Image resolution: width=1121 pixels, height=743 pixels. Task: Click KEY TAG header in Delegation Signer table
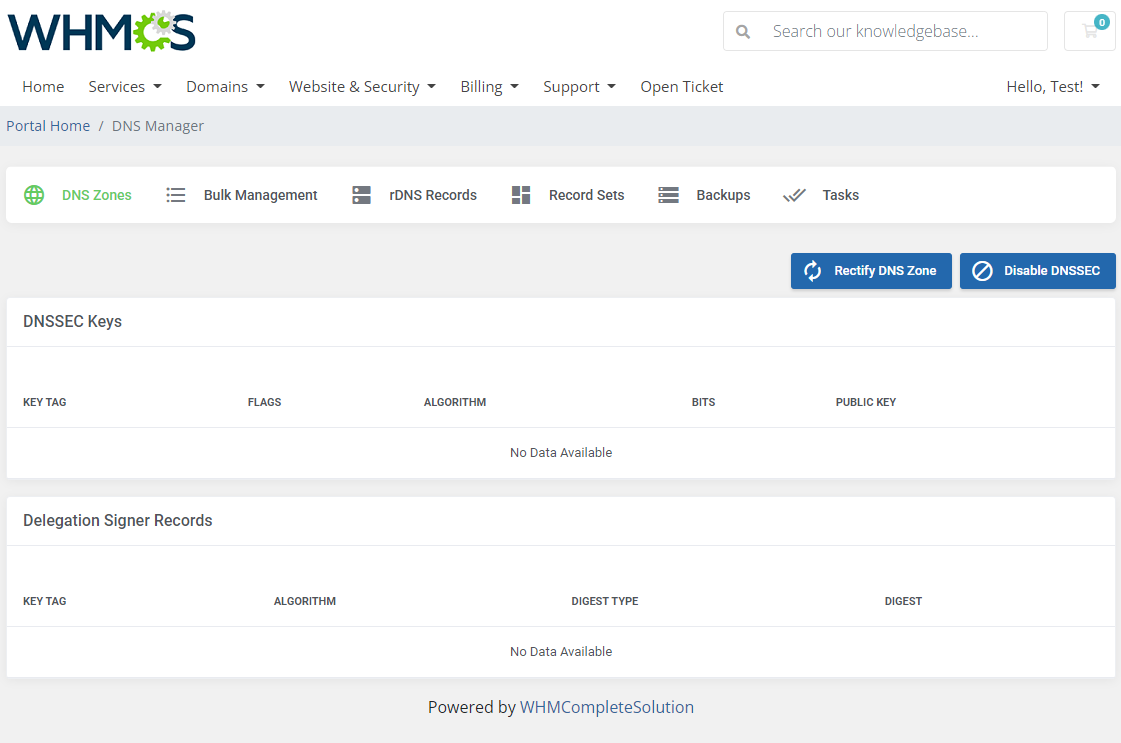44,601
